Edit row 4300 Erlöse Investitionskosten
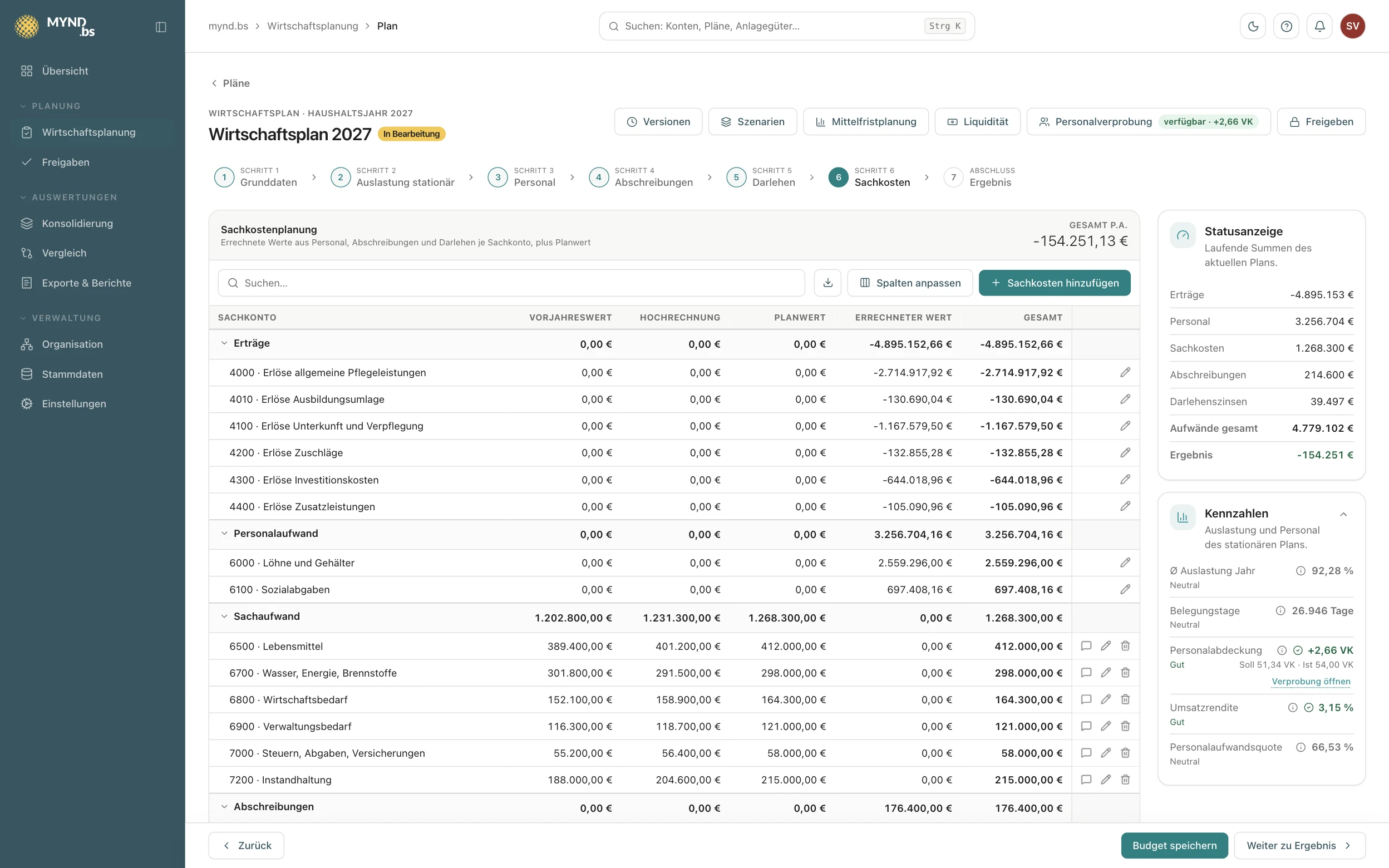 [1125, 480]
